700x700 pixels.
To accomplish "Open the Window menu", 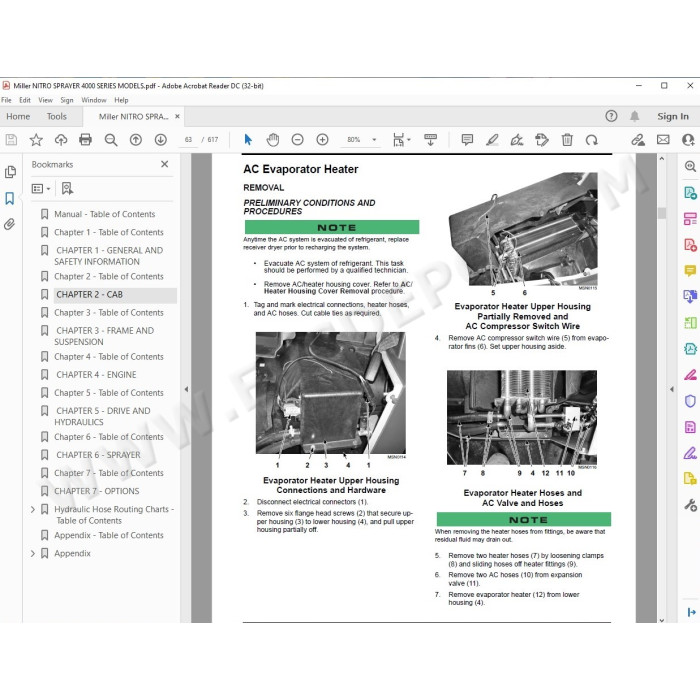I will 94,100.
